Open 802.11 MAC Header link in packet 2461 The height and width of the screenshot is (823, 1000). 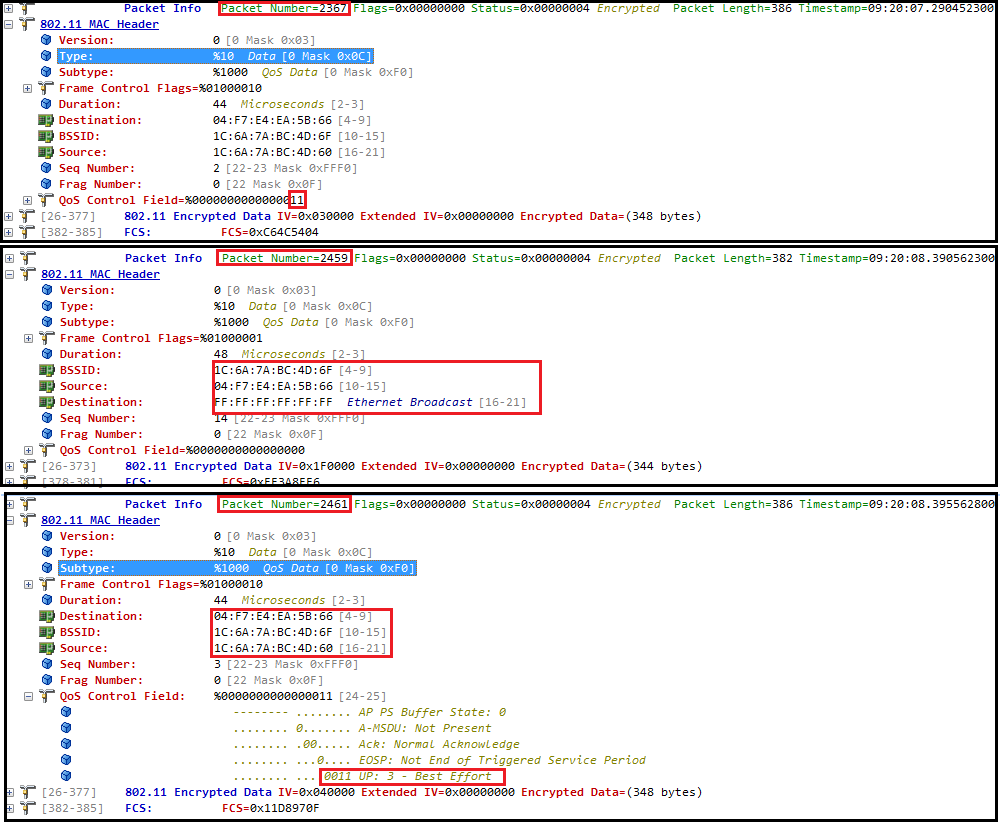(x=100, y=520)
